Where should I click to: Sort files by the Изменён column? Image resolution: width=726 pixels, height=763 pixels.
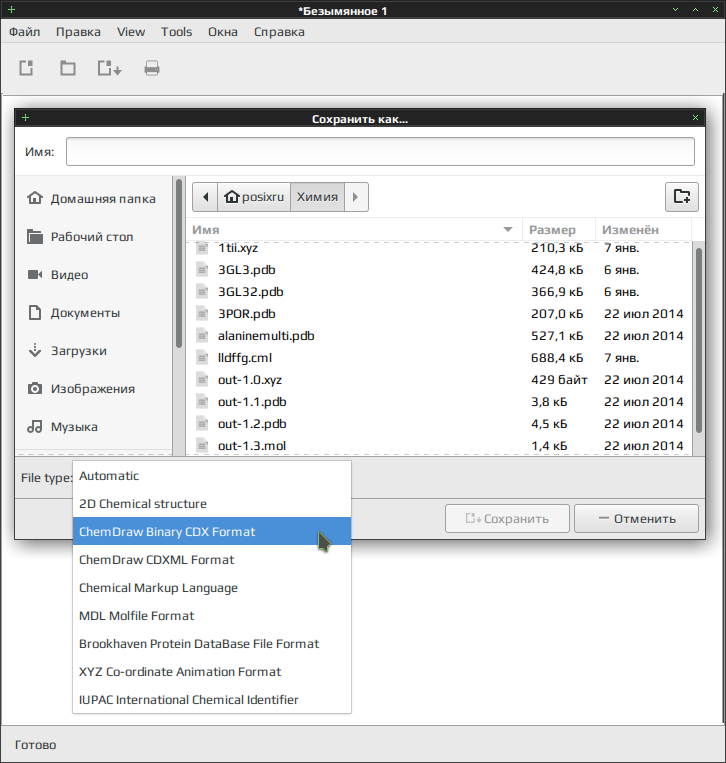[643, 230]
